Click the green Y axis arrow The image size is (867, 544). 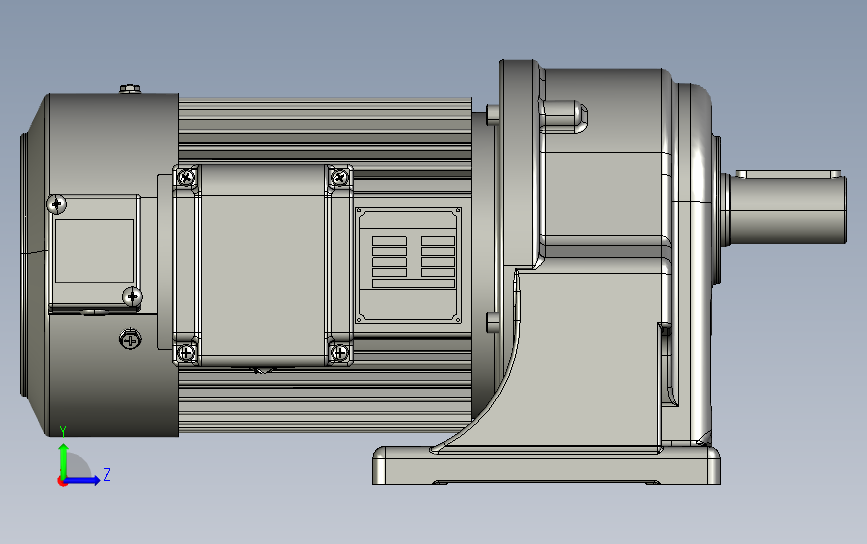[63, 461]
